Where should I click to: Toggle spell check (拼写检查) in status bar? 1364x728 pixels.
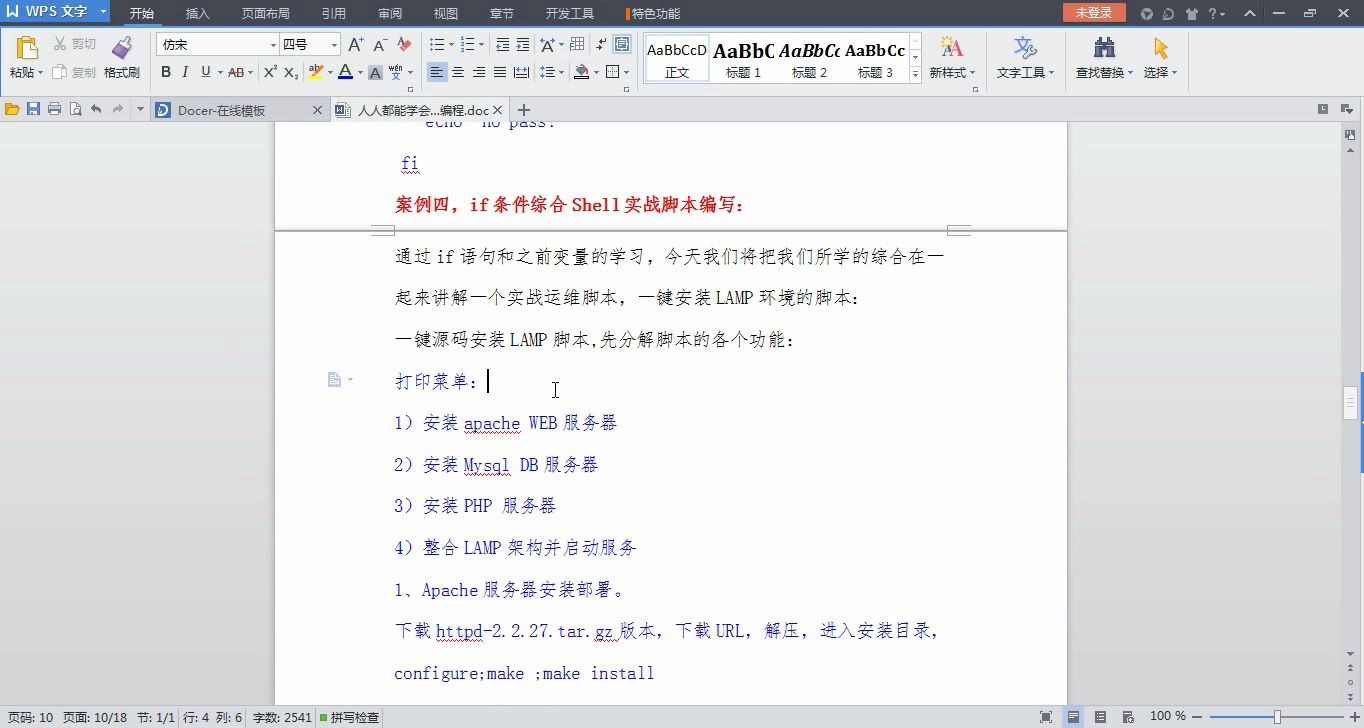click(349, 717)
